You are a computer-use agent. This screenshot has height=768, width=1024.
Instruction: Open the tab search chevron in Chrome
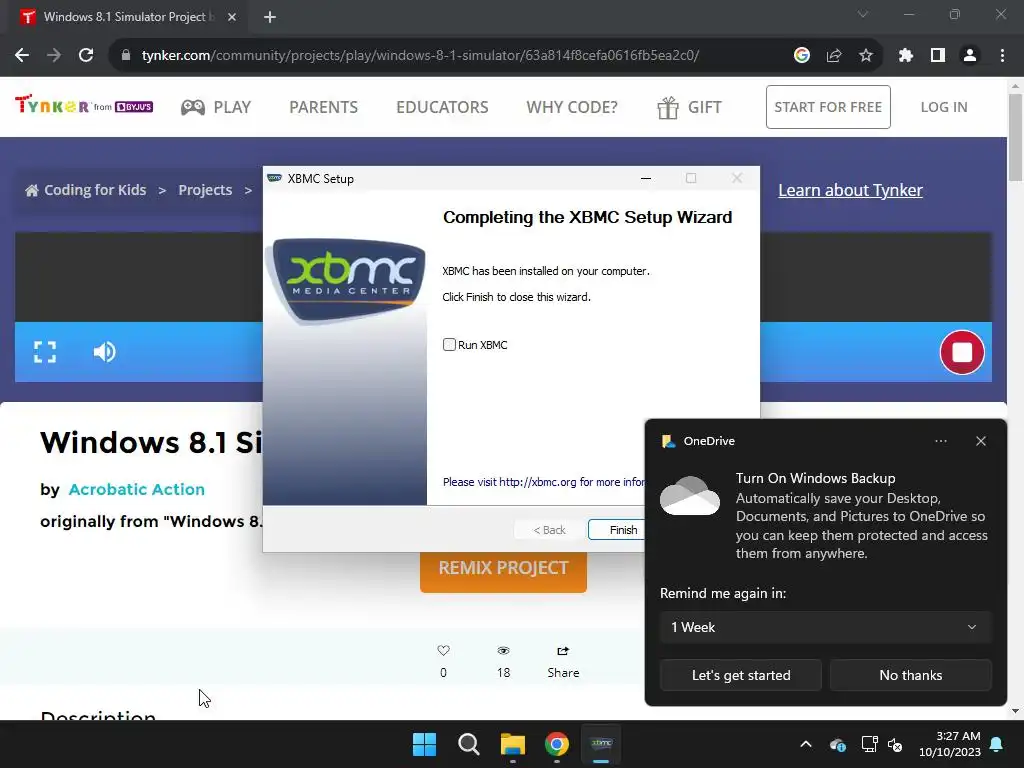863,14
